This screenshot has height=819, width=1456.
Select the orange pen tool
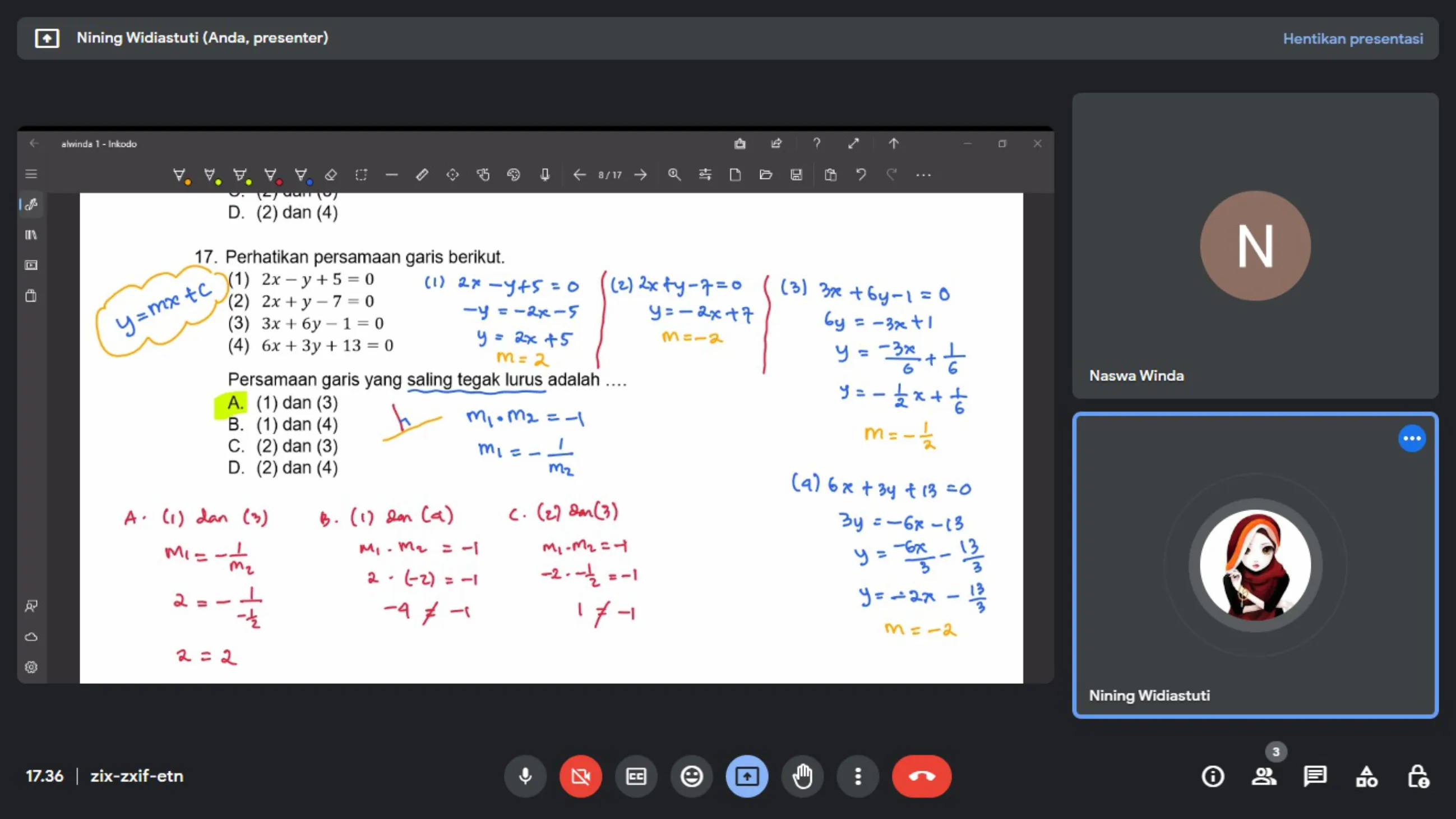coord(180,175)
